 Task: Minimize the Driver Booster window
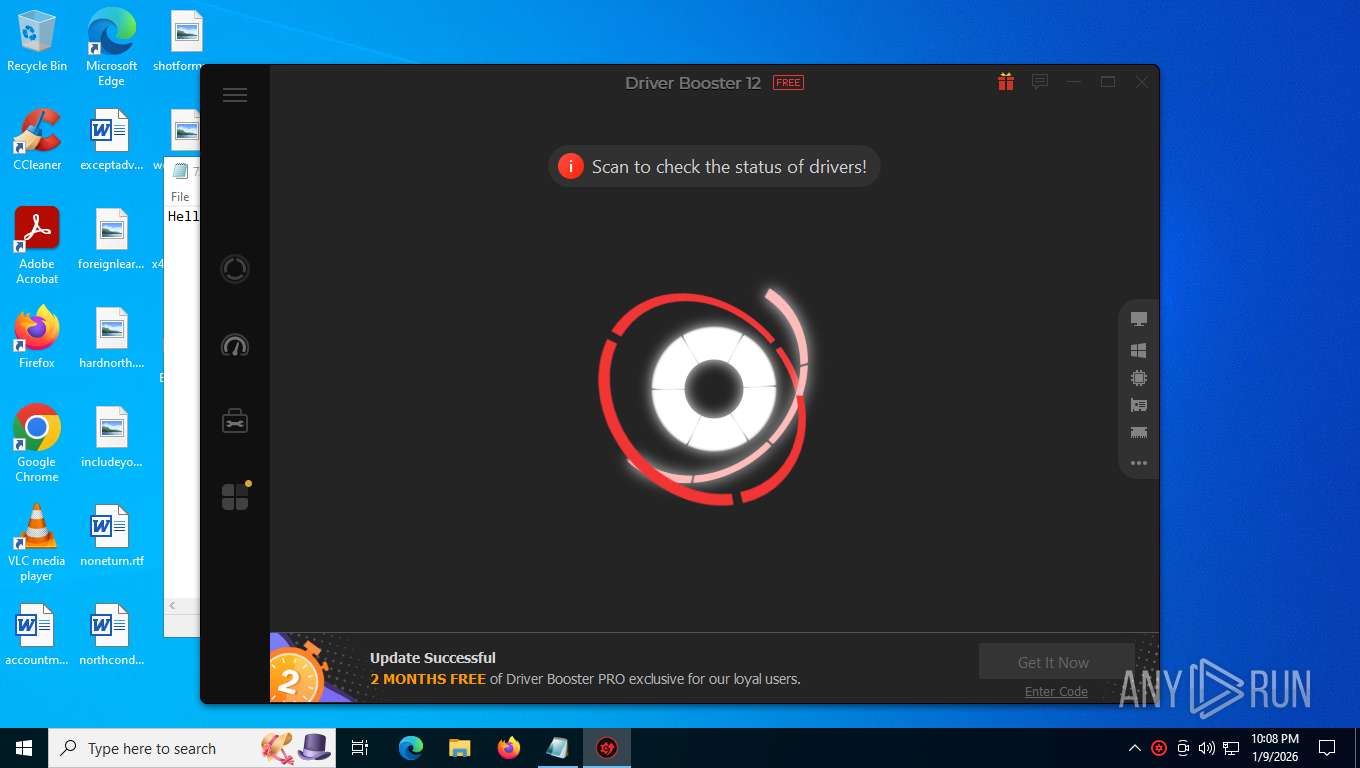(1074, 82)
